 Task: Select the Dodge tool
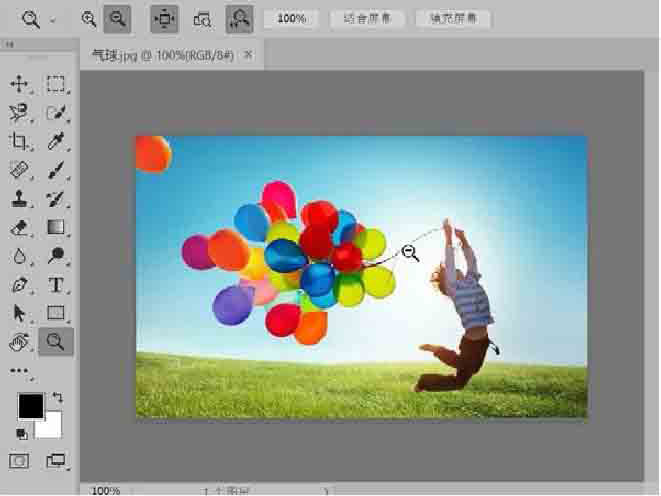56,256
